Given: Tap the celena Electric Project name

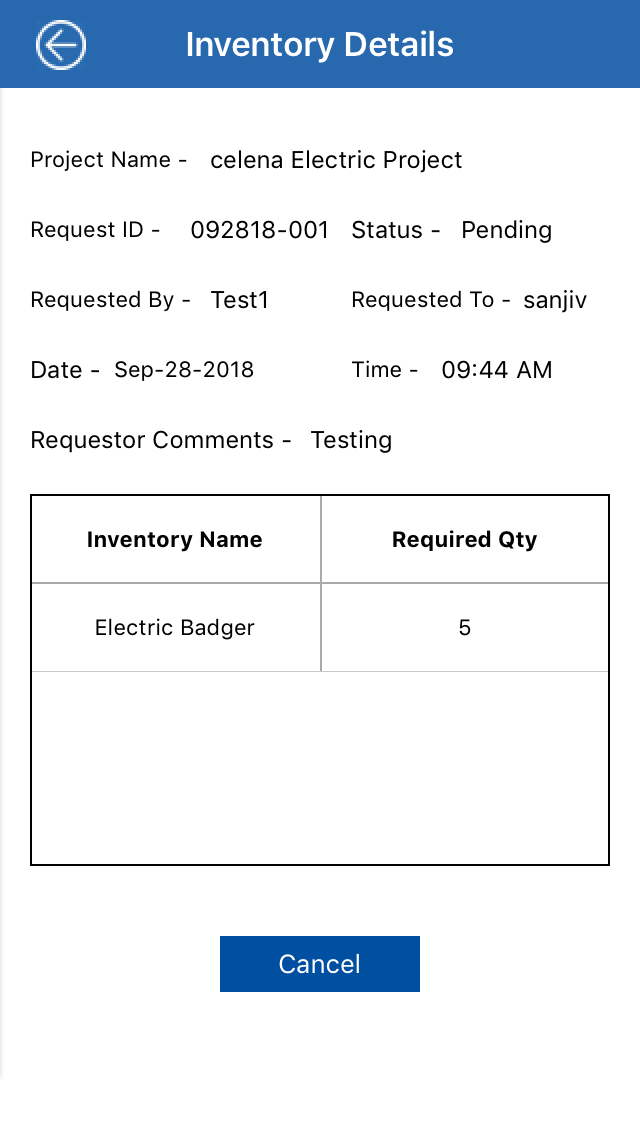Looking at the screenshot, I should coord(336,160).
